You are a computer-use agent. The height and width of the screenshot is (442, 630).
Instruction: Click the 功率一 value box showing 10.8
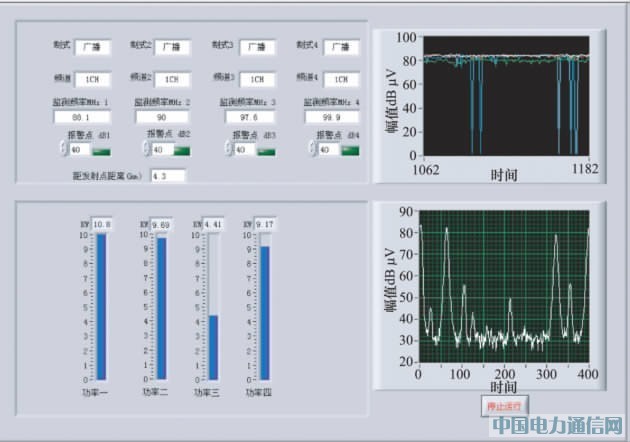(102, 224)
